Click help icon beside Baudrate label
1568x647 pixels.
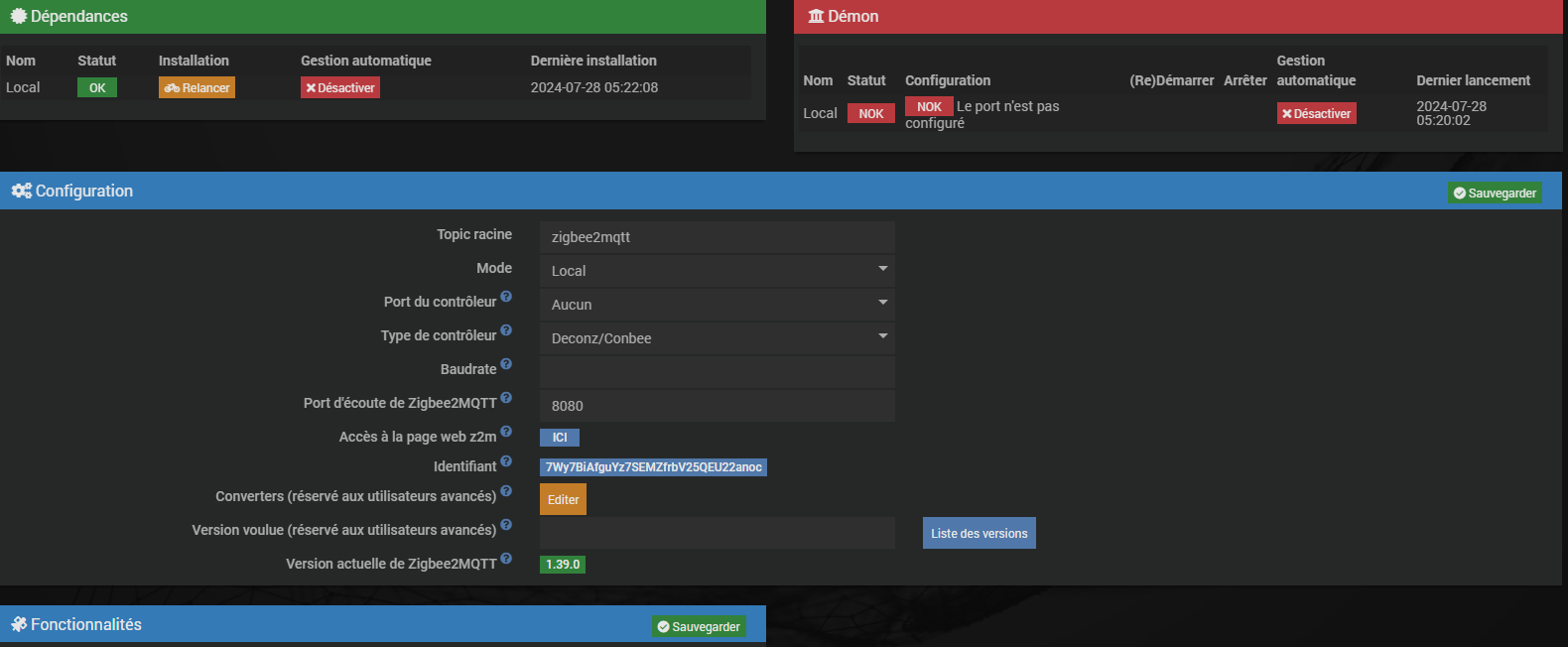click(506, 363)
